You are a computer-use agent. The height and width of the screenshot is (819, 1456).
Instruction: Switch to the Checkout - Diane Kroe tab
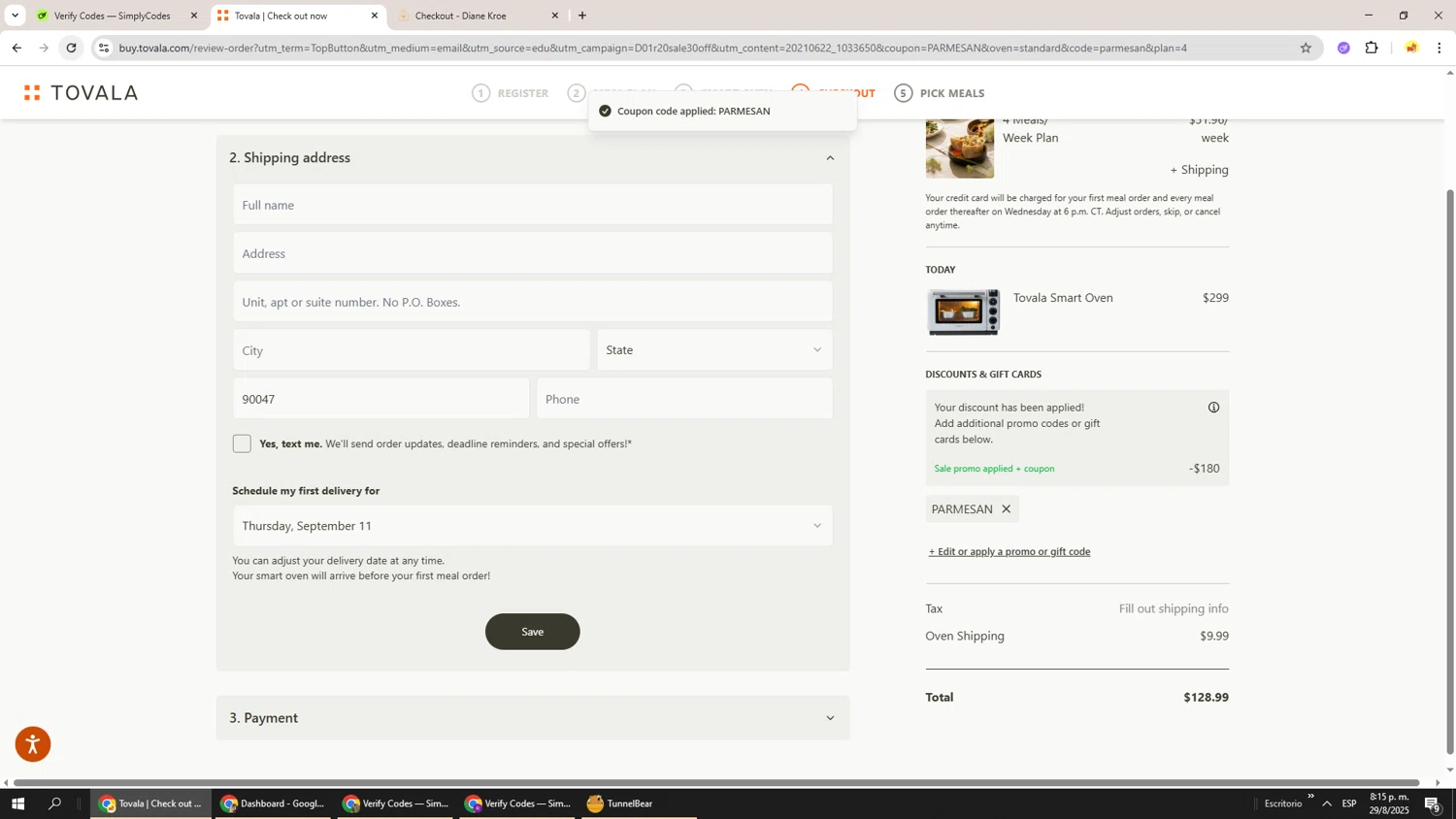tap(476, 16)
